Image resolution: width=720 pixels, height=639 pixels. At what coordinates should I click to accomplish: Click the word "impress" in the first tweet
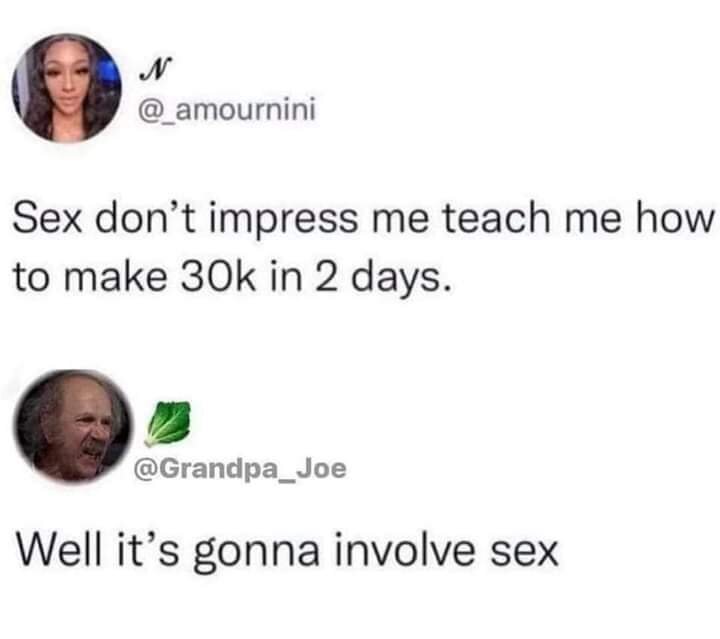pos(283,220)
